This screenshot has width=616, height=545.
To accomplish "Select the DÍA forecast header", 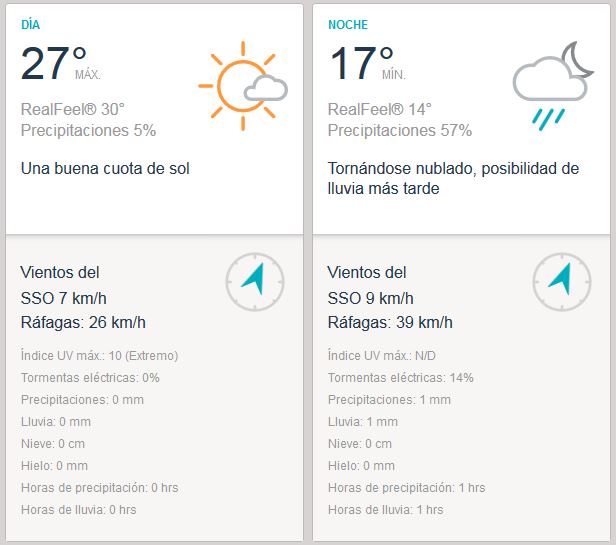I will (31, 24).
